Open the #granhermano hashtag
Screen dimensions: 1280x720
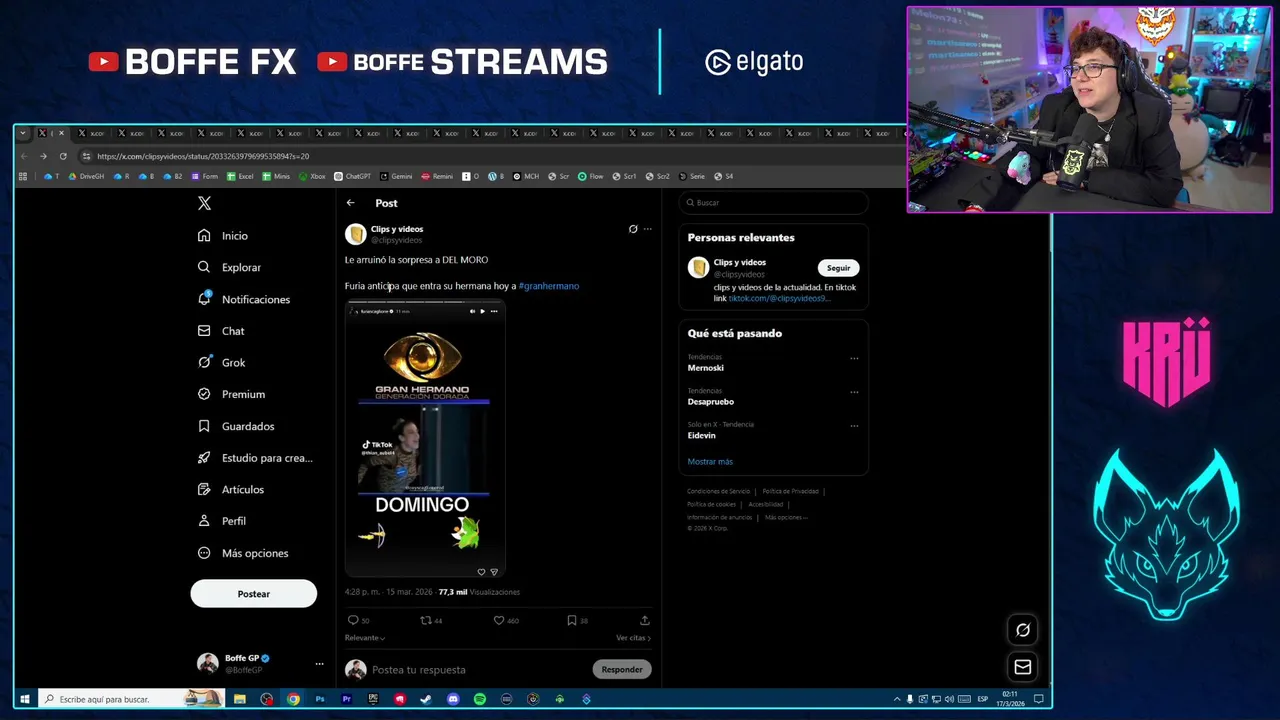[548, 286]
